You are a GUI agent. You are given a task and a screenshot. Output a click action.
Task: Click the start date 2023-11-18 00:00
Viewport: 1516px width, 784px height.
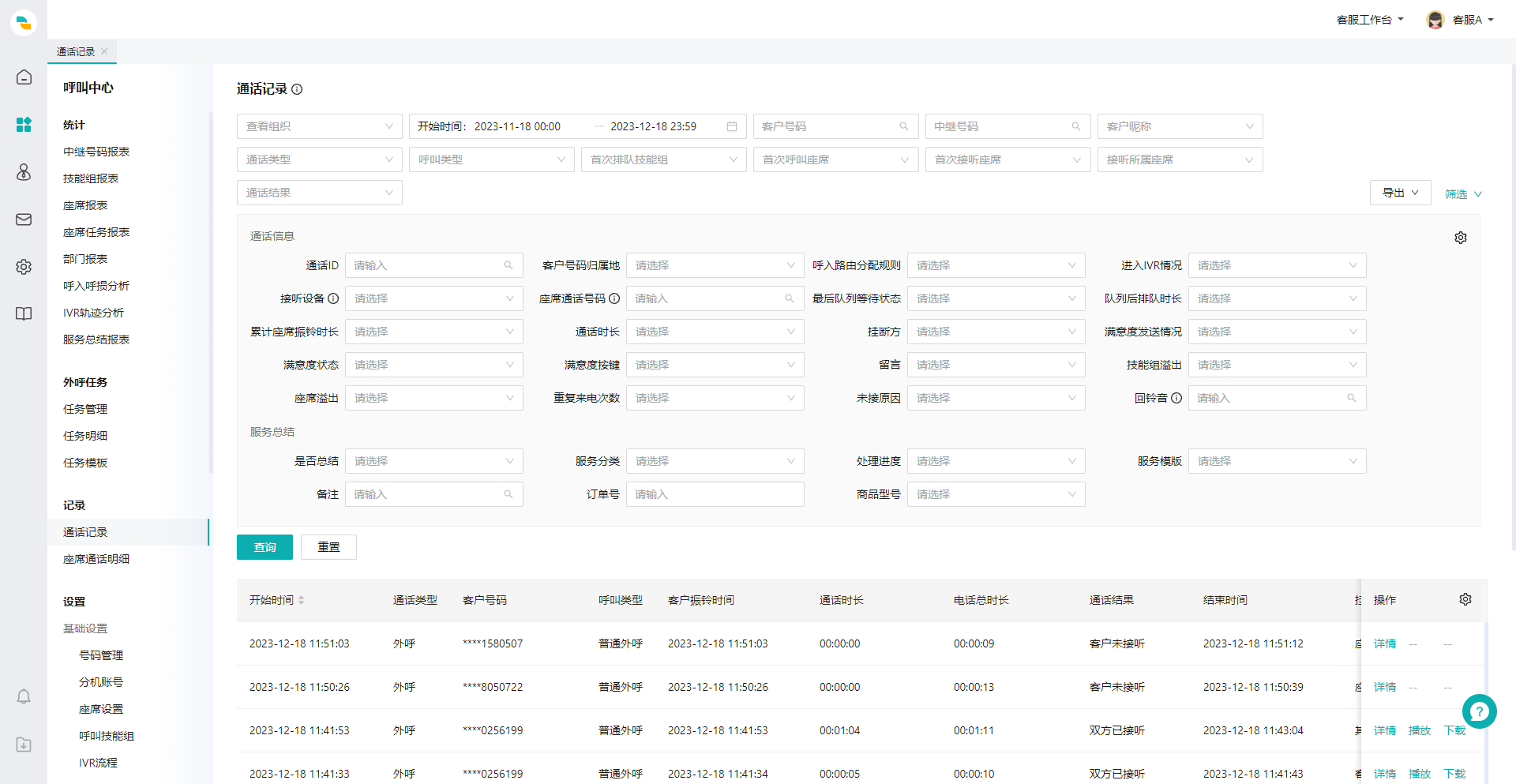[517, 126]
